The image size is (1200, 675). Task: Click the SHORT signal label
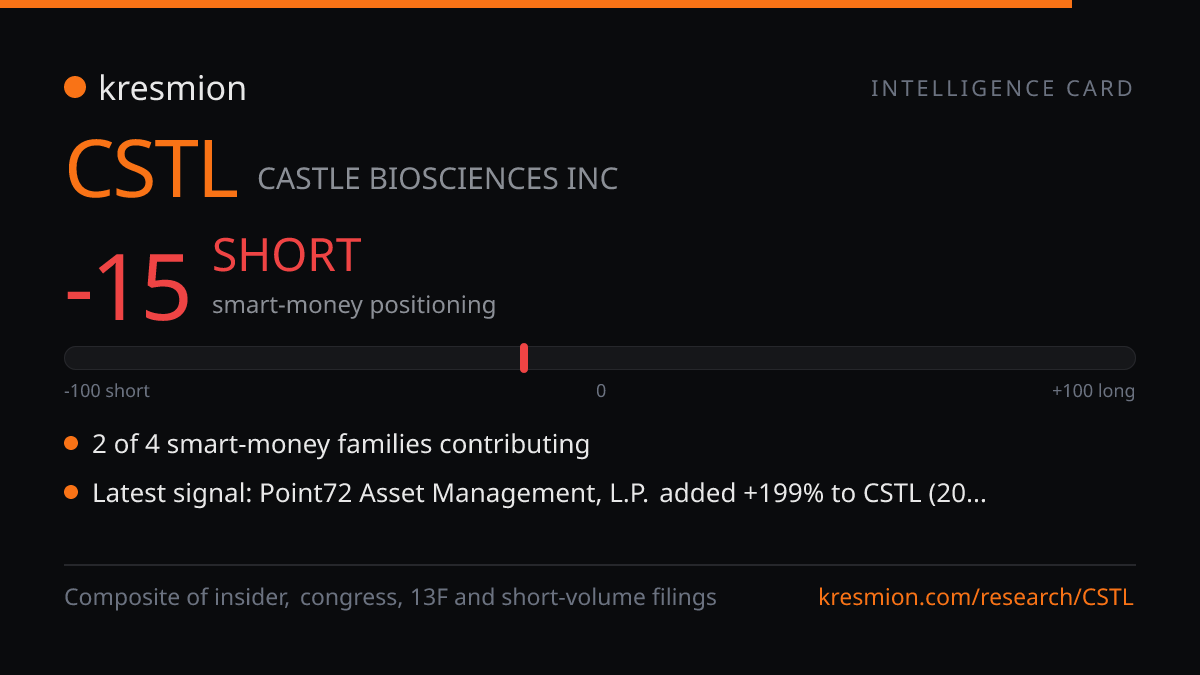coord(286,256)
